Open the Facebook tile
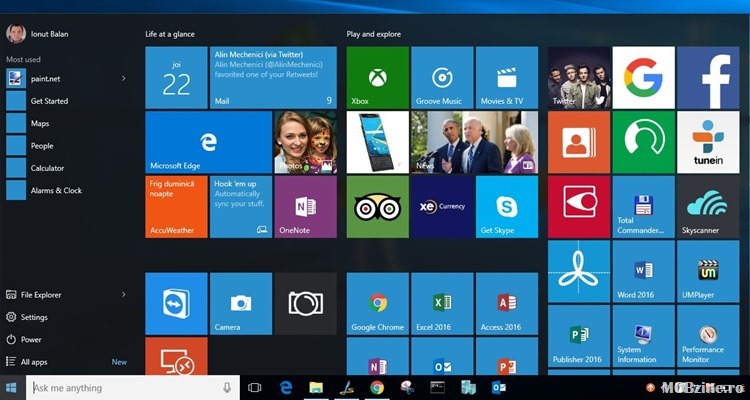Viewport: 750px width, 400px height. (x=708, y=77)
